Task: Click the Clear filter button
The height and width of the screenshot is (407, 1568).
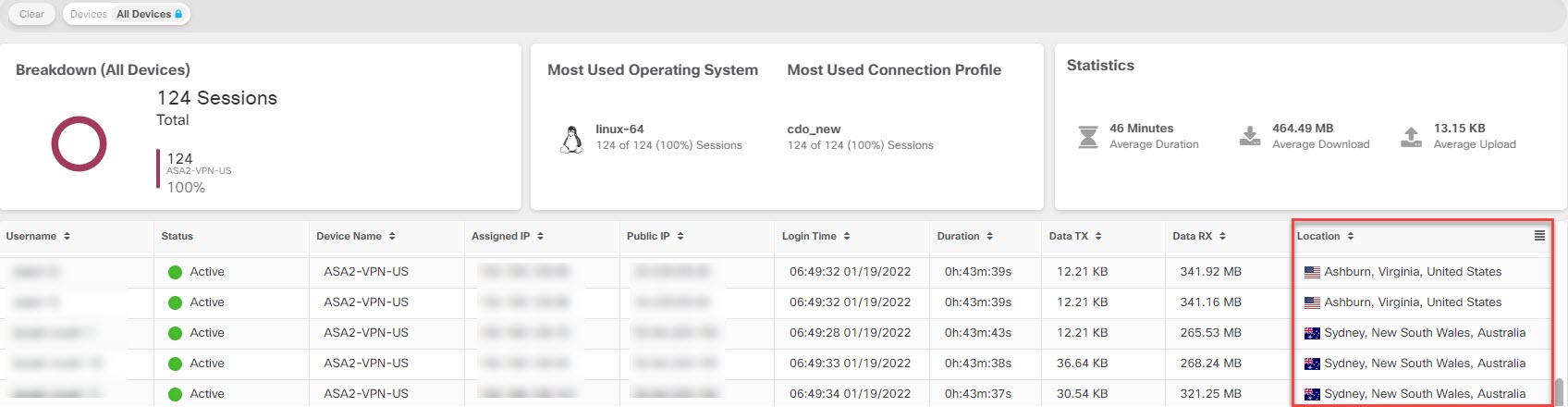Action: pos(31,14)
